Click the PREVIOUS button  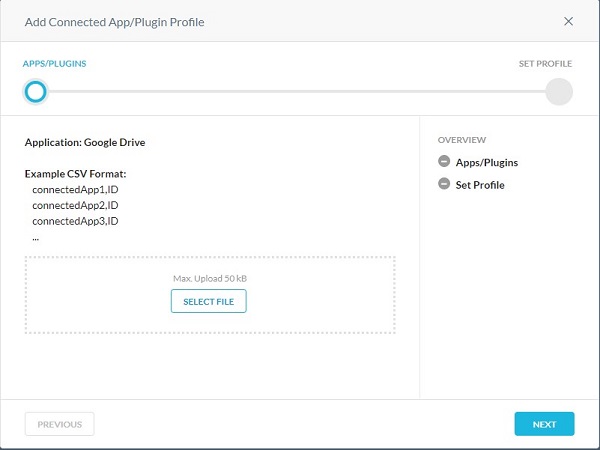(x=59, y=424)
